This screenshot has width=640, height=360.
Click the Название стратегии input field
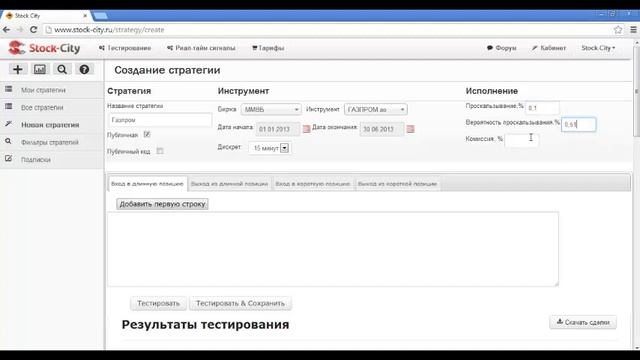pos(160,120)
